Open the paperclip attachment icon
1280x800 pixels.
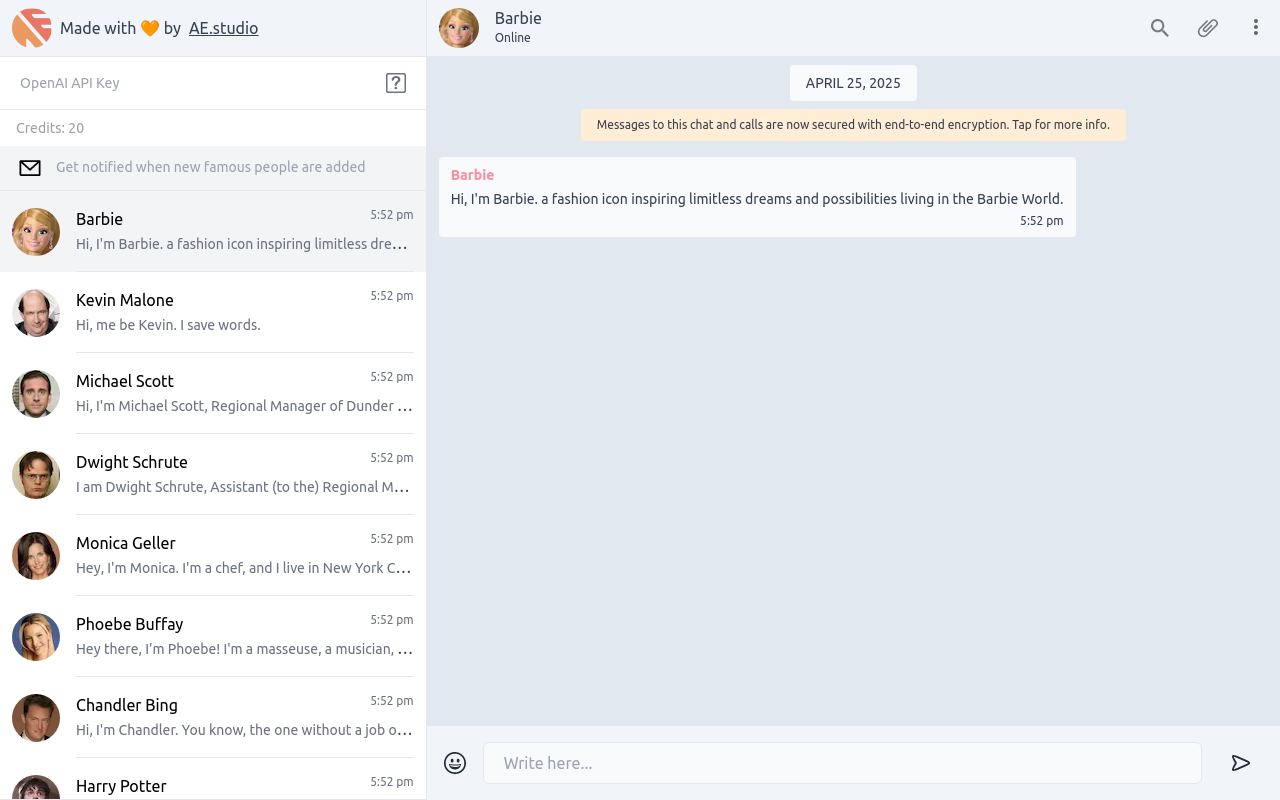pos(1208,28)
